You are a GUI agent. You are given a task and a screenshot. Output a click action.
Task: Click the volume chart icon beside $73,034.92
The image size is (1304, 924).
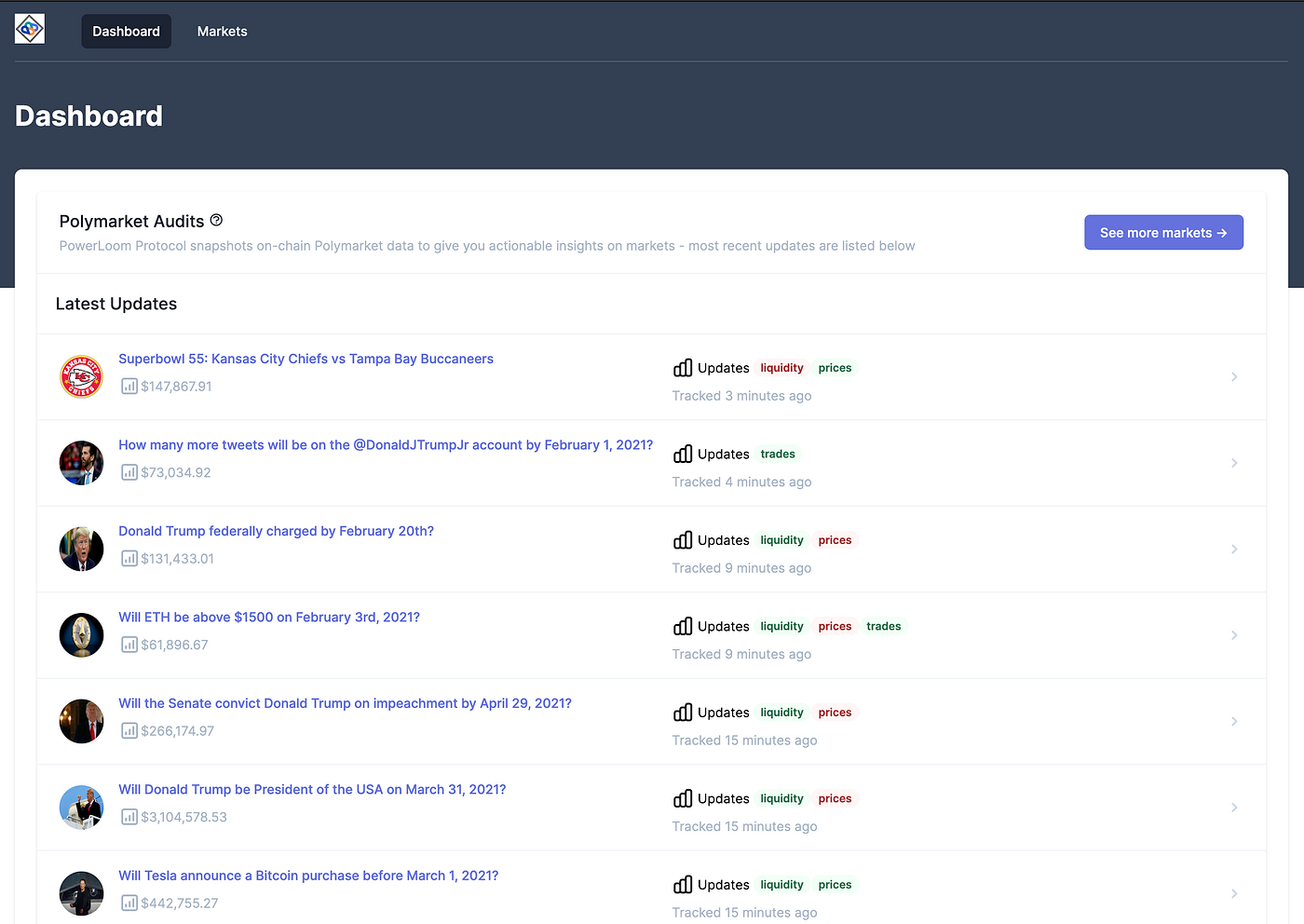point(129,472)
